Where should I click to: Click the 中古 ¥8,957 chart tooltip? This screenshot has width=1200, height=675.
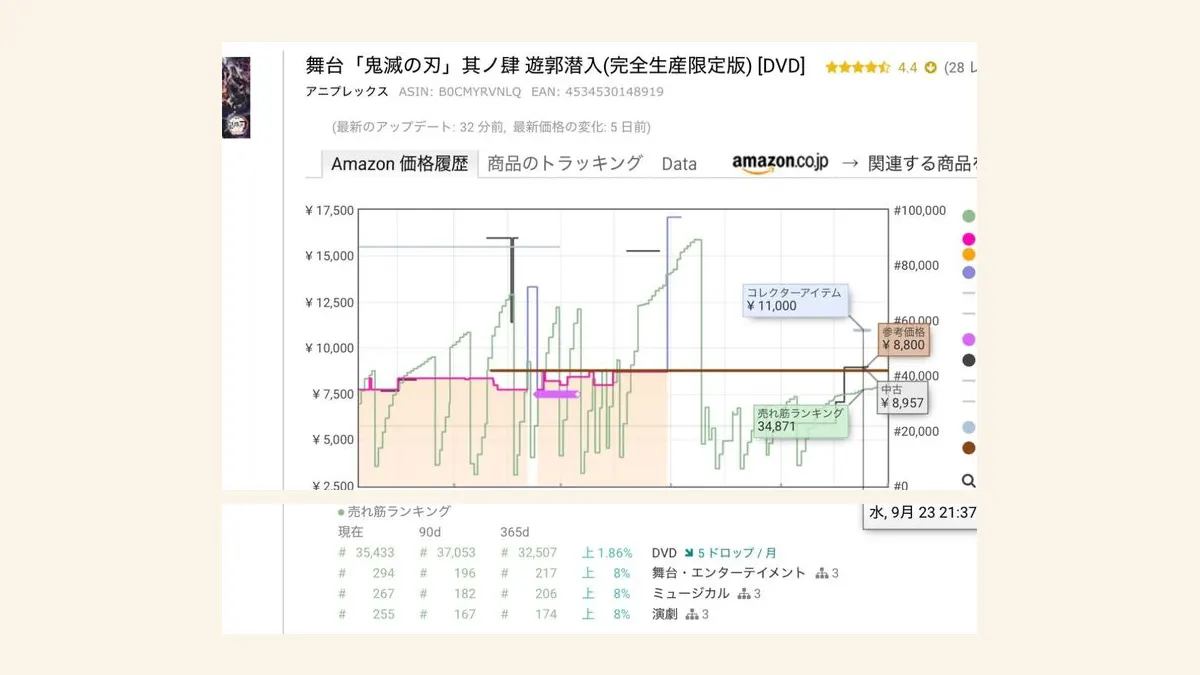[903, 397]
